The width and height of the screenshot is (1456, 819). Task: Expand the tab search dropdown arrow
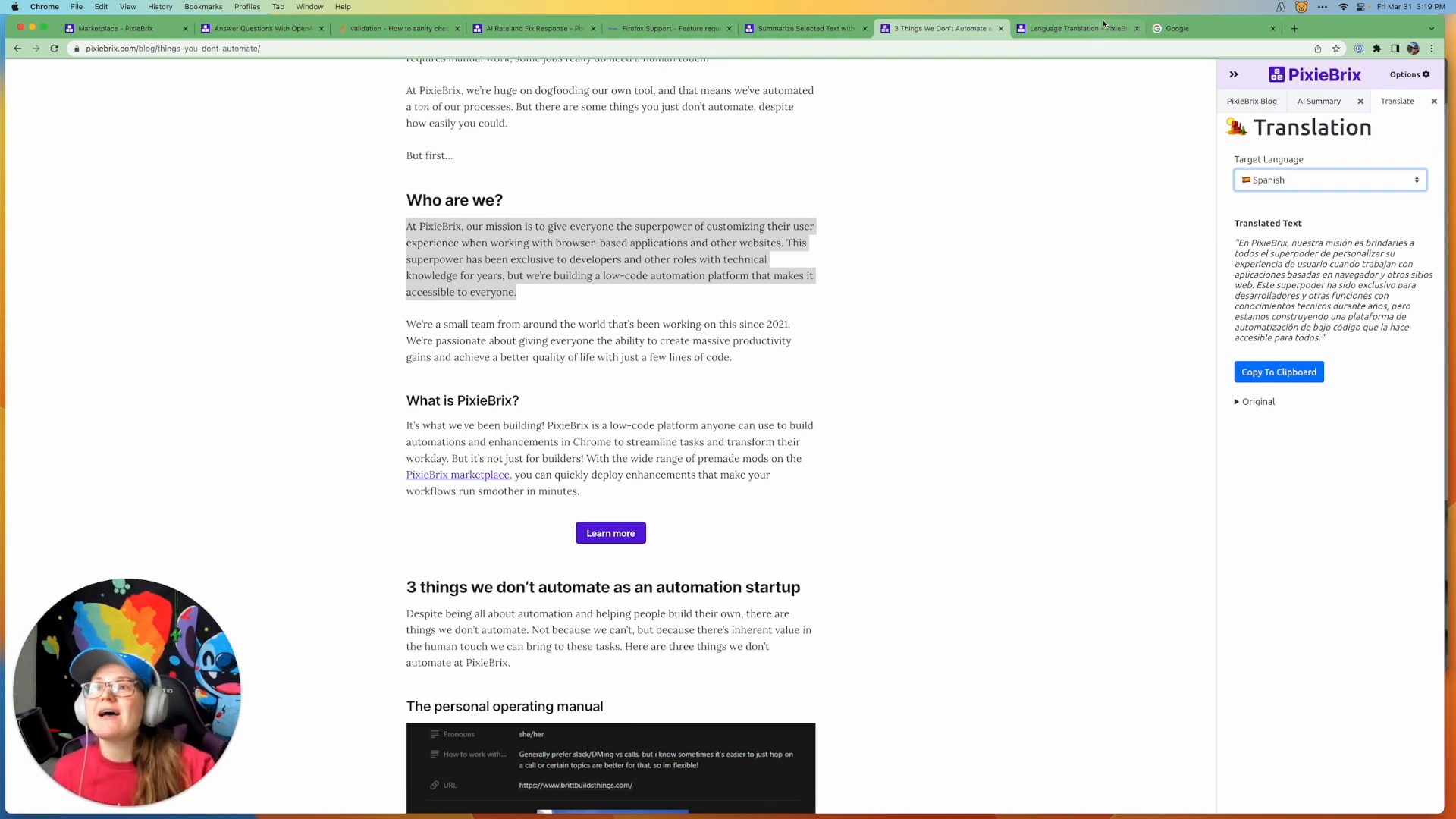tap(1432, 28)
